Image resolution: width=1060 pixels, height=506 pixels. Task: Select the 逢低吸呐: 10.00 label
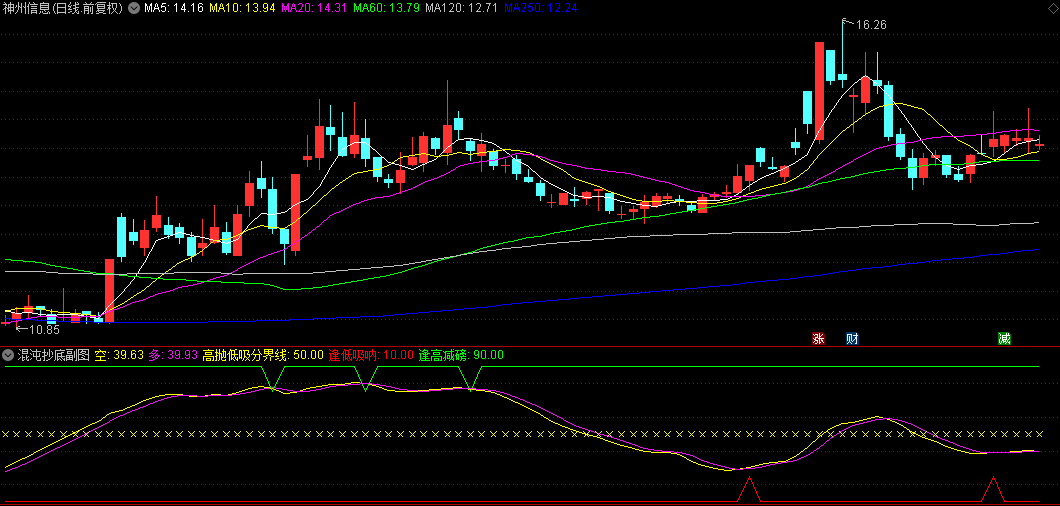coord(370,355)
